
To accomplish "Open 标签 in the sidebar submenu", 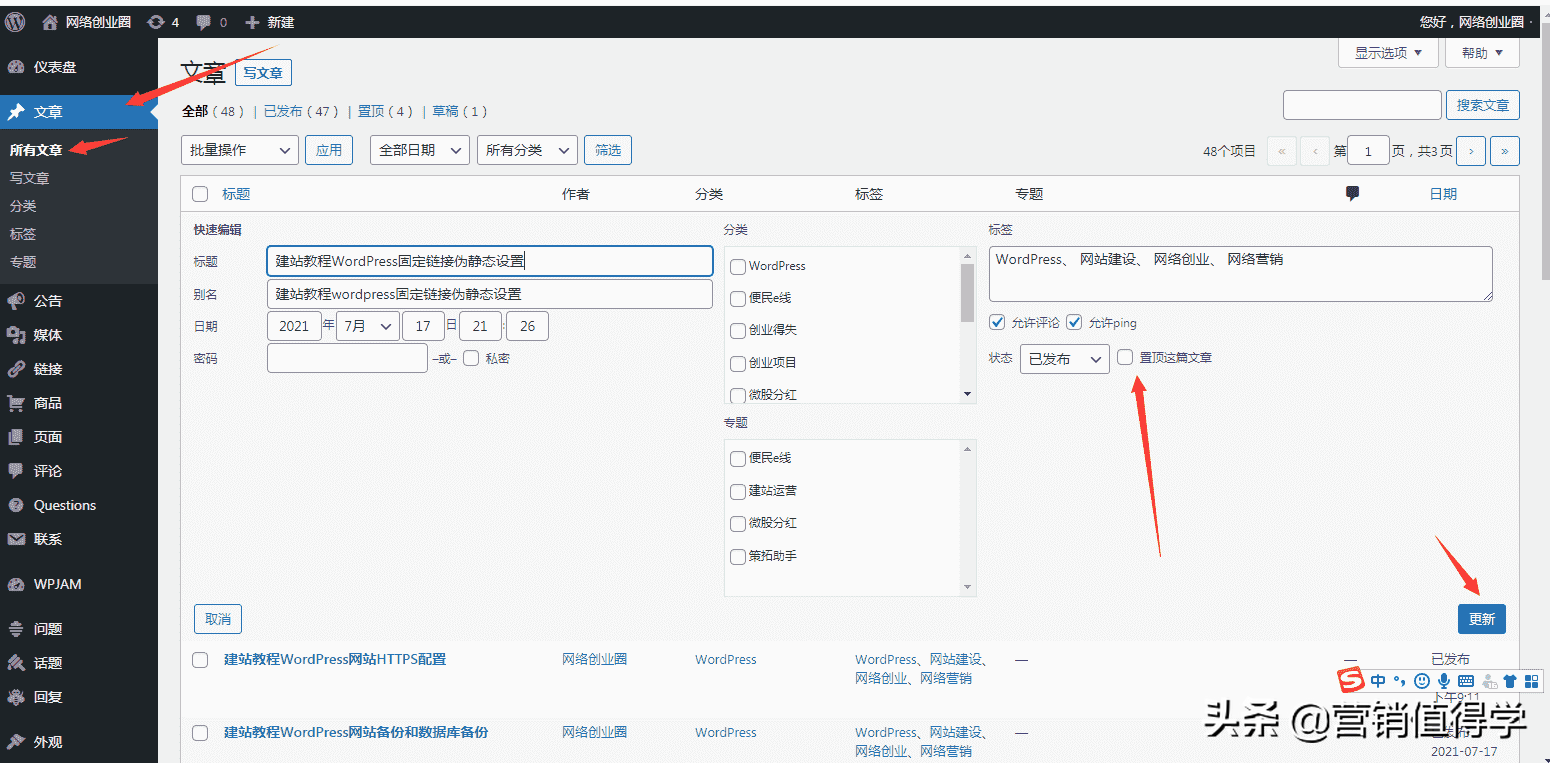I will (x=23, y=234).
